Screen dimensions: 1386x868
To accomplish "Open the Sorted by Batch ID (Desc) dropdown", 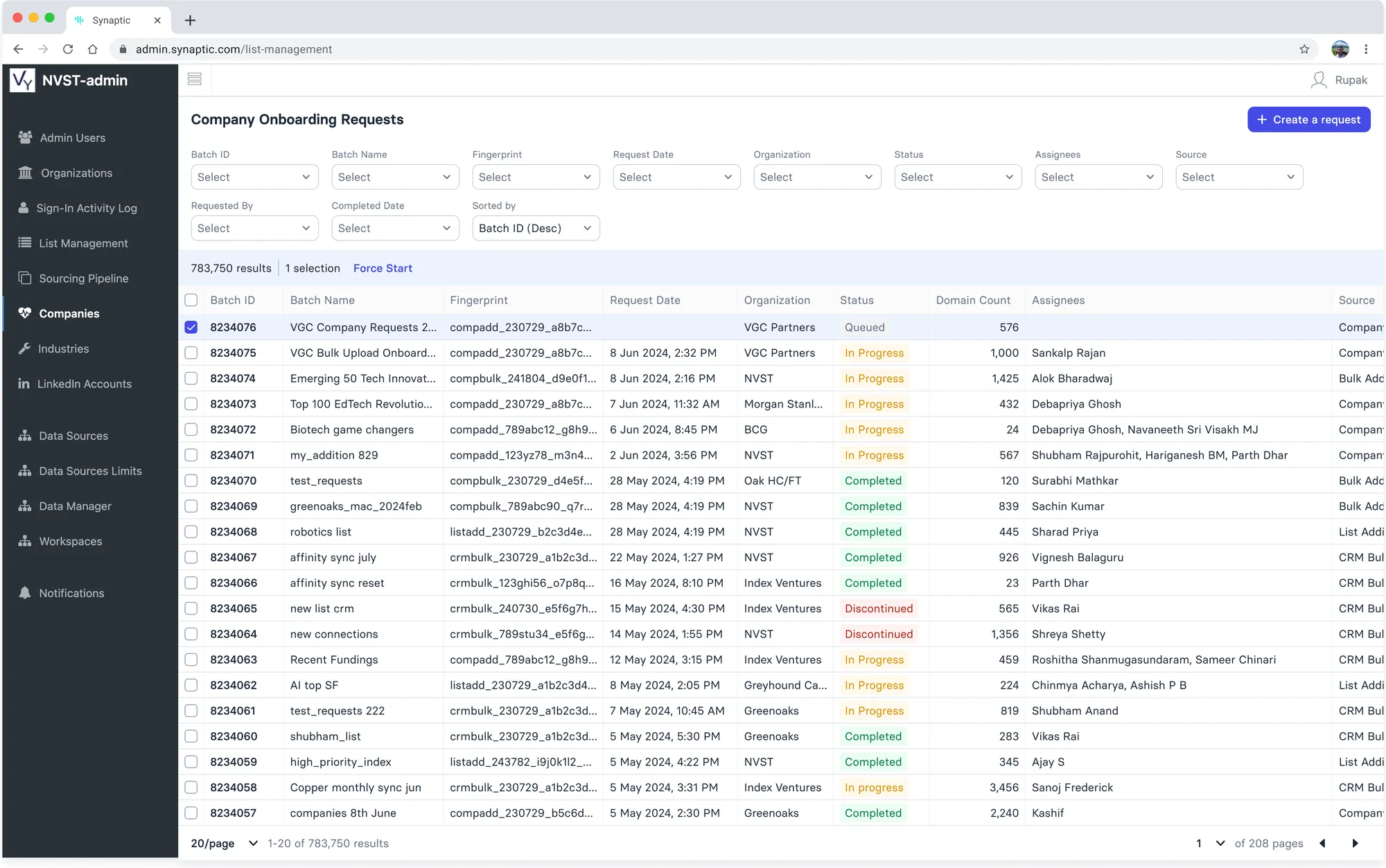I will click(x=536, y=229).
